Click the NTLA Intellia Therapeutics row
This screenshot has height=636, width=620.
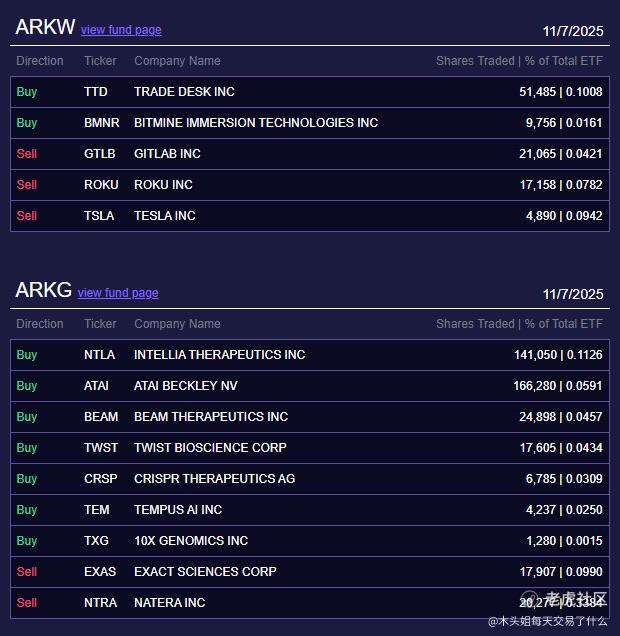tap(310, 355)
